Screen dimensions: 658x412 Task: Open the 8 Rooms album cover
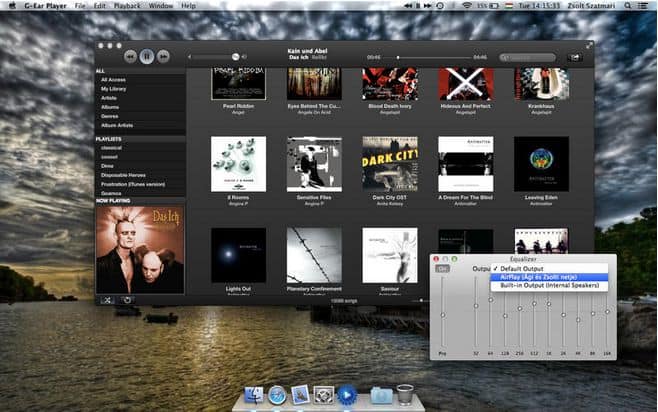click(238, 164)
